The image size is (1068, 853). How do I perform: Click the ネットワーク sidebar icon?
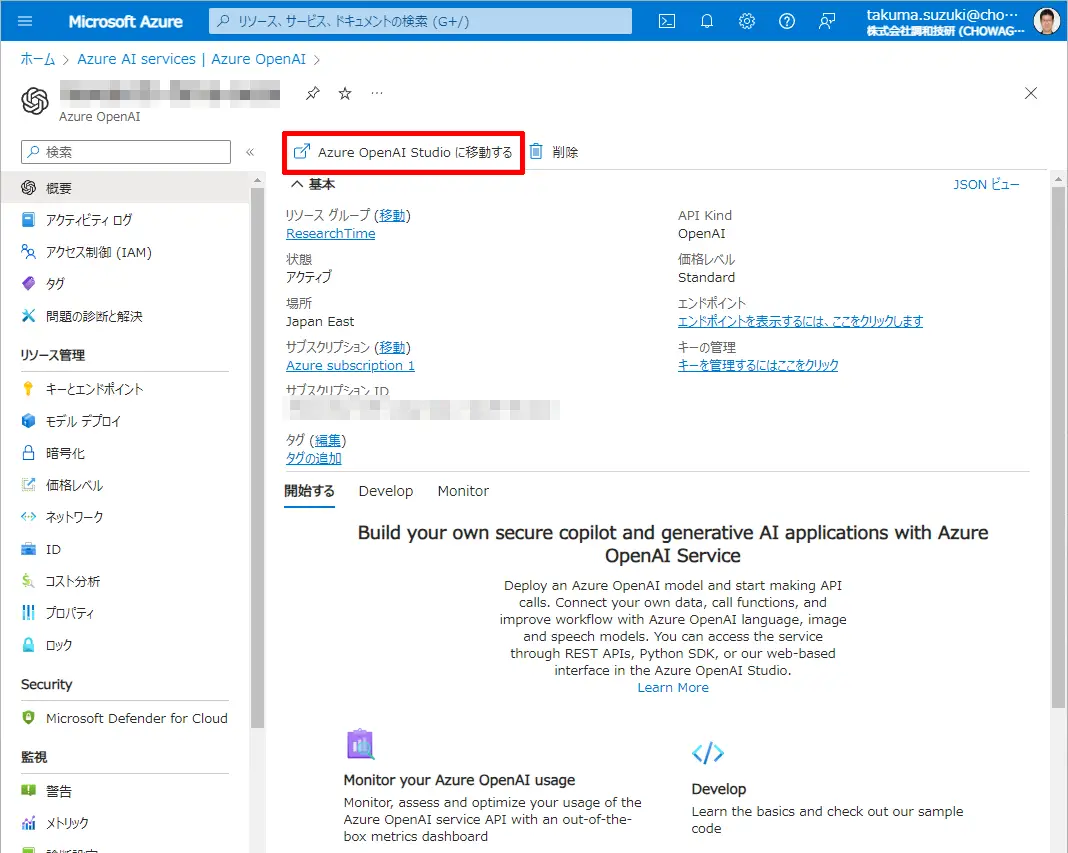28,517
